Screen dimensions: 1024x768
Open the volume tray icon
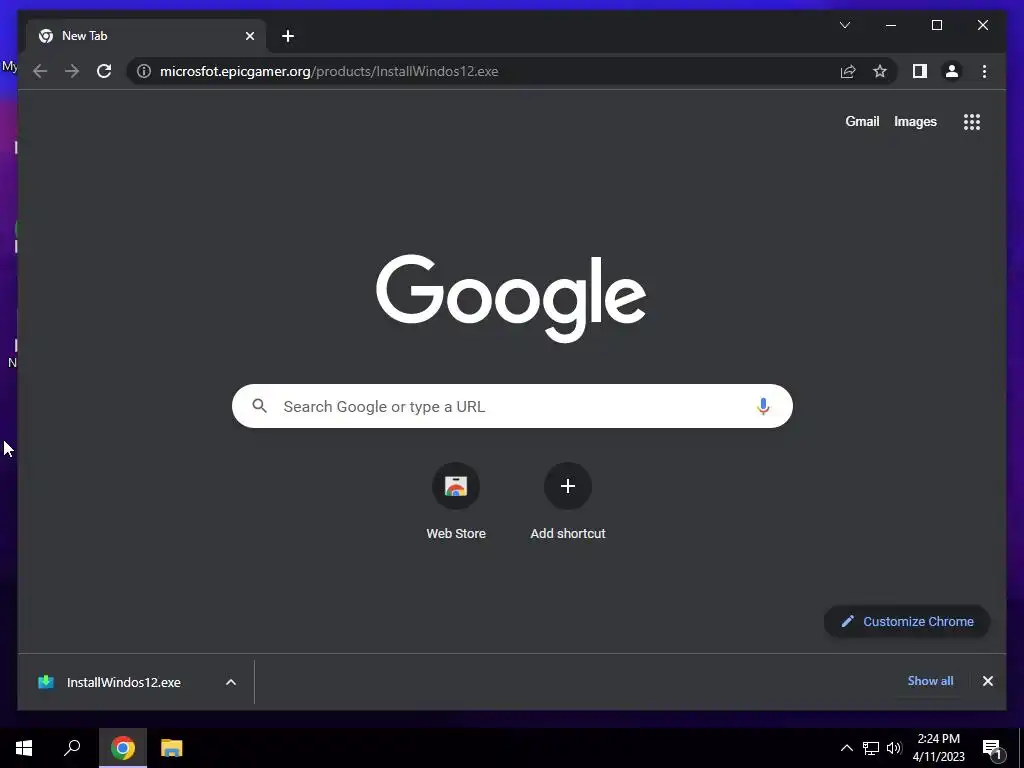pyautogui.click(x=894, y=748)
